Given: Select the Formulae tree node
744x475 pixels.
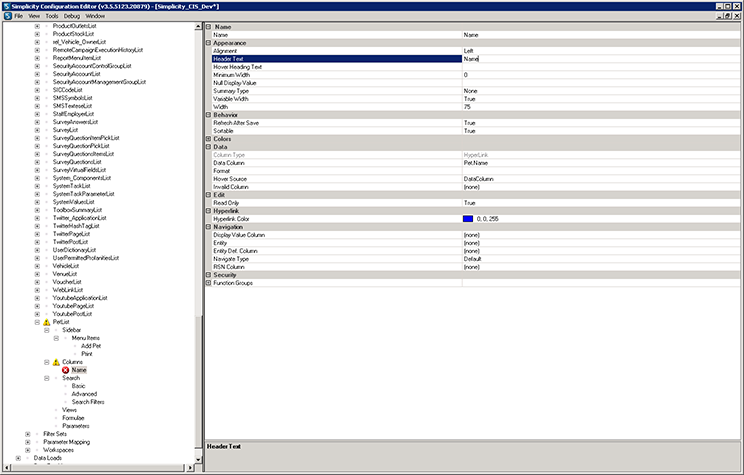Looking at the screenshot, I should click(x=73, y=418).
